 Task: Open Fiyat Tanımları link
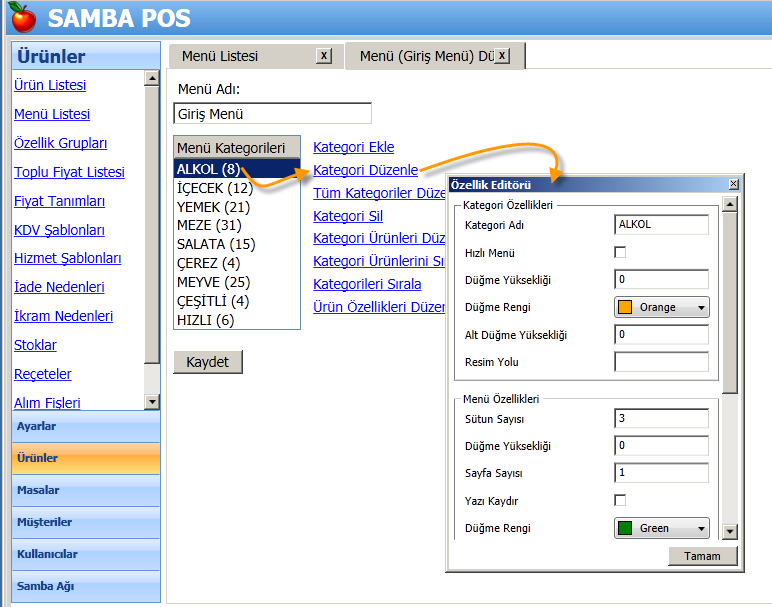(x=59, y=201)
